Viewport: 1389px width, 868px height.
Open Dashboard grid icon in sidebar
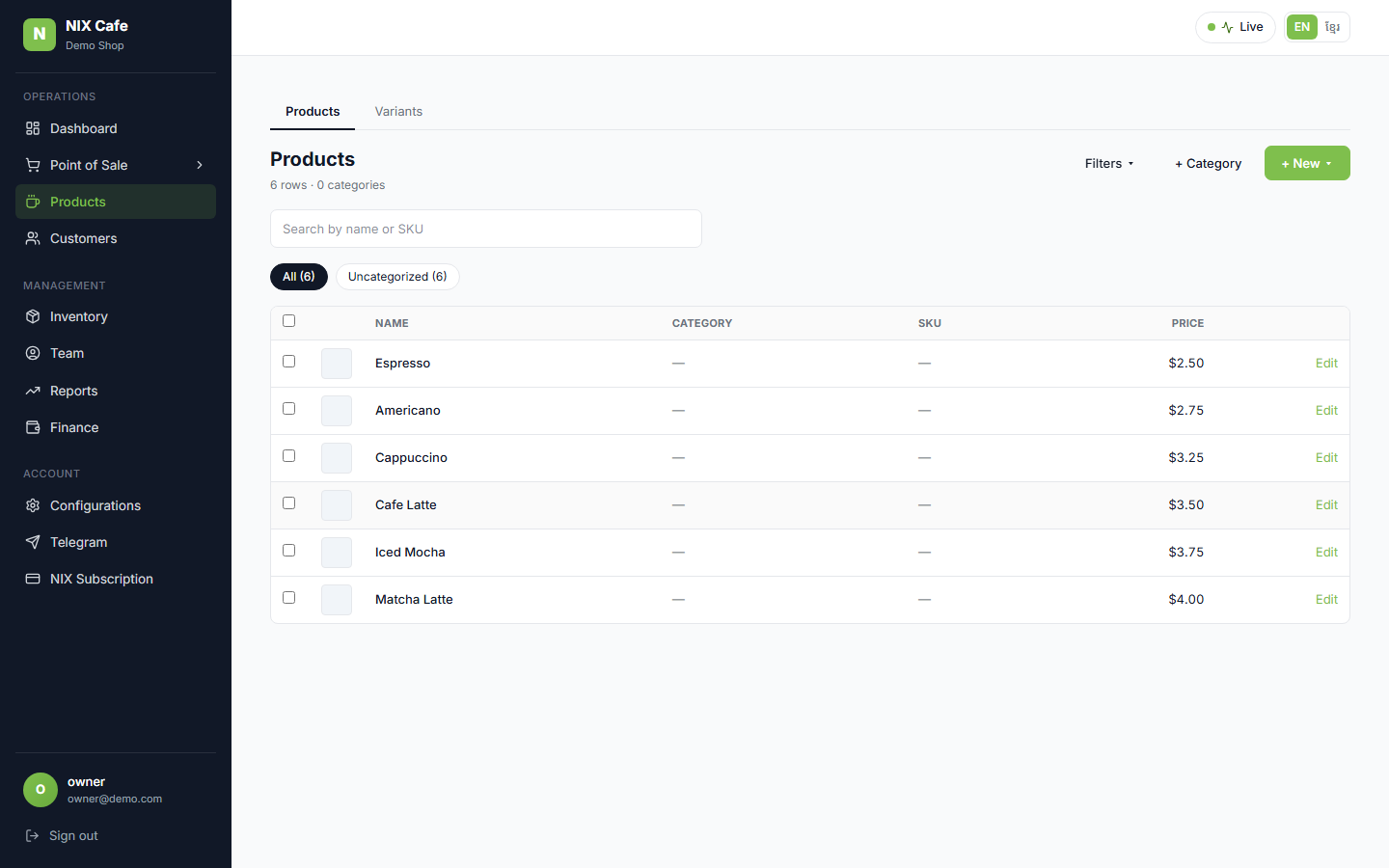click(x=33, y=128)
